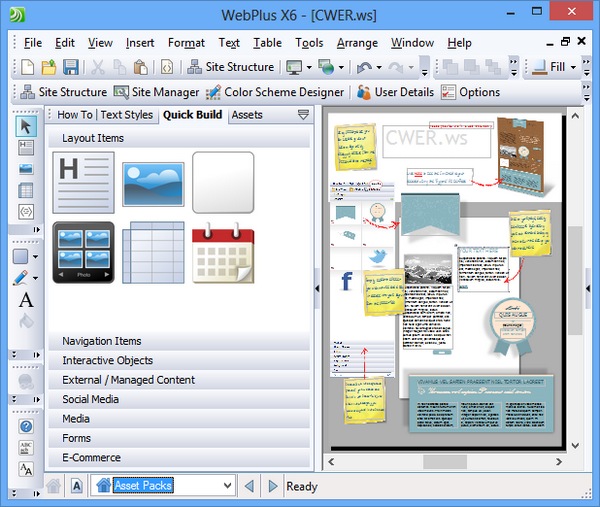Expand the Interactive Objects section
Viewport: 600px width, 507px height.
tap(179, 360)
